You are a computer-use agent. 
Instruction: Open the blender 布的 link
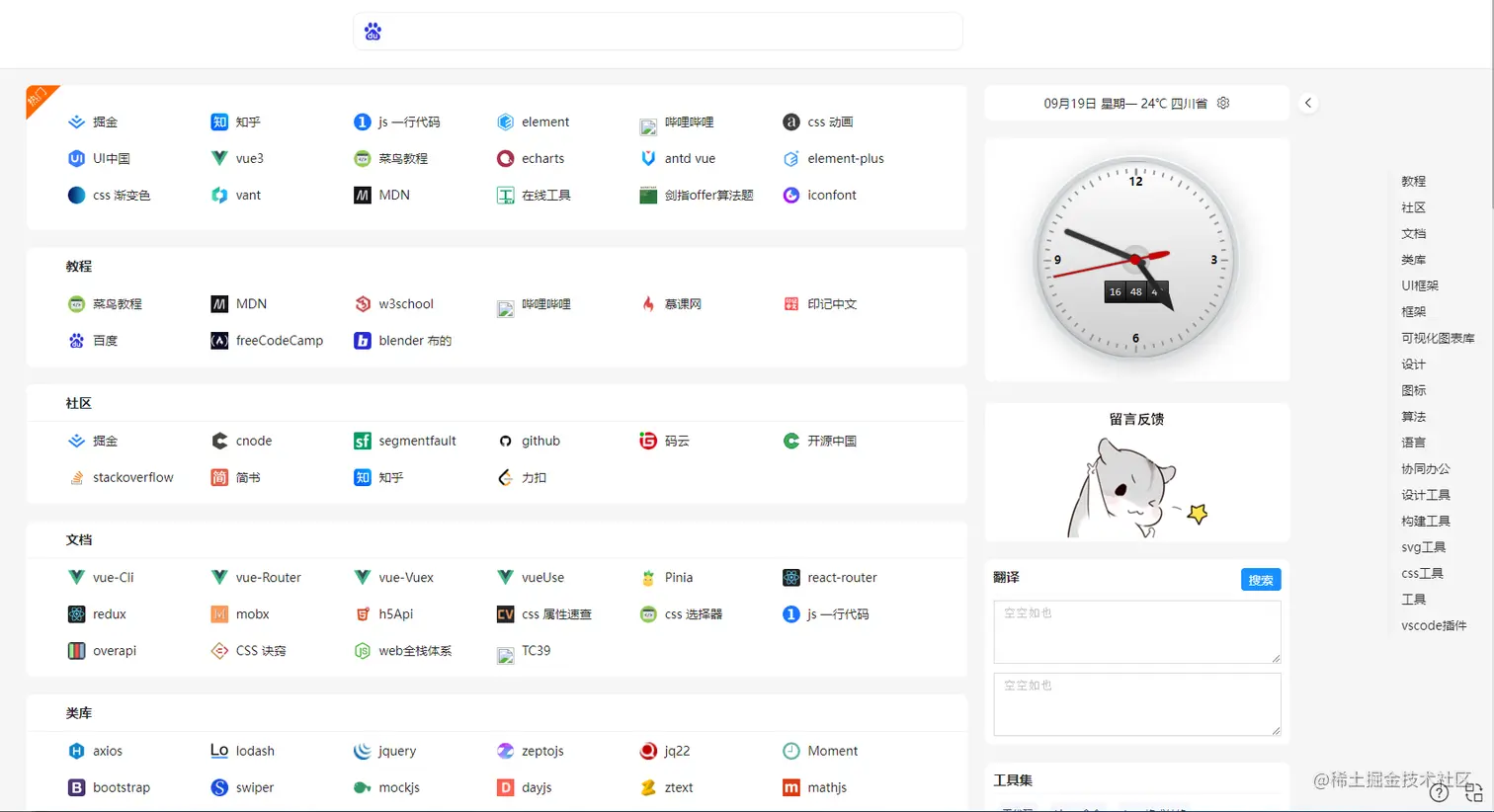[x=415, y=340]
